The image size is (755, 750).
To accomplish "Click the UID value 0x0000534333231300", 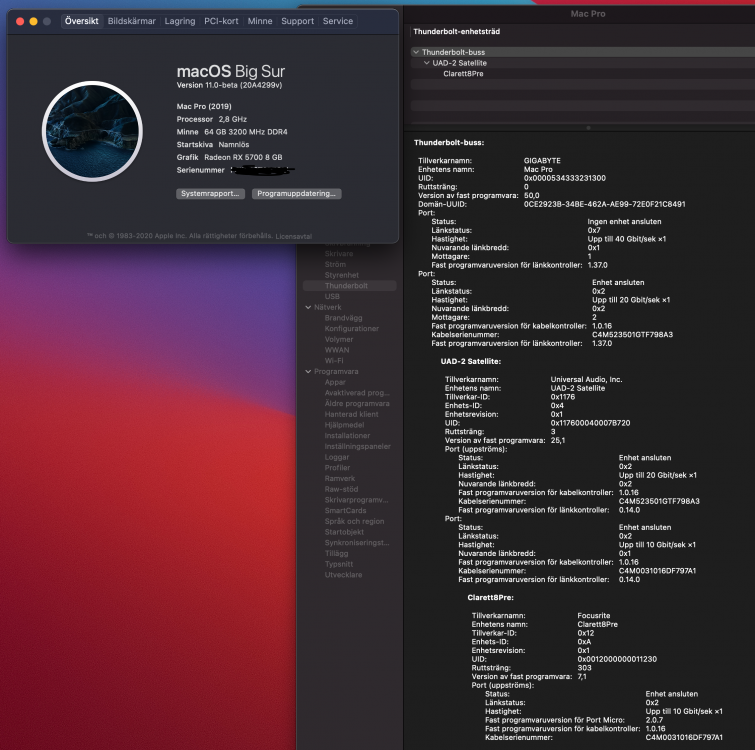I will click(x=565, y=178).
